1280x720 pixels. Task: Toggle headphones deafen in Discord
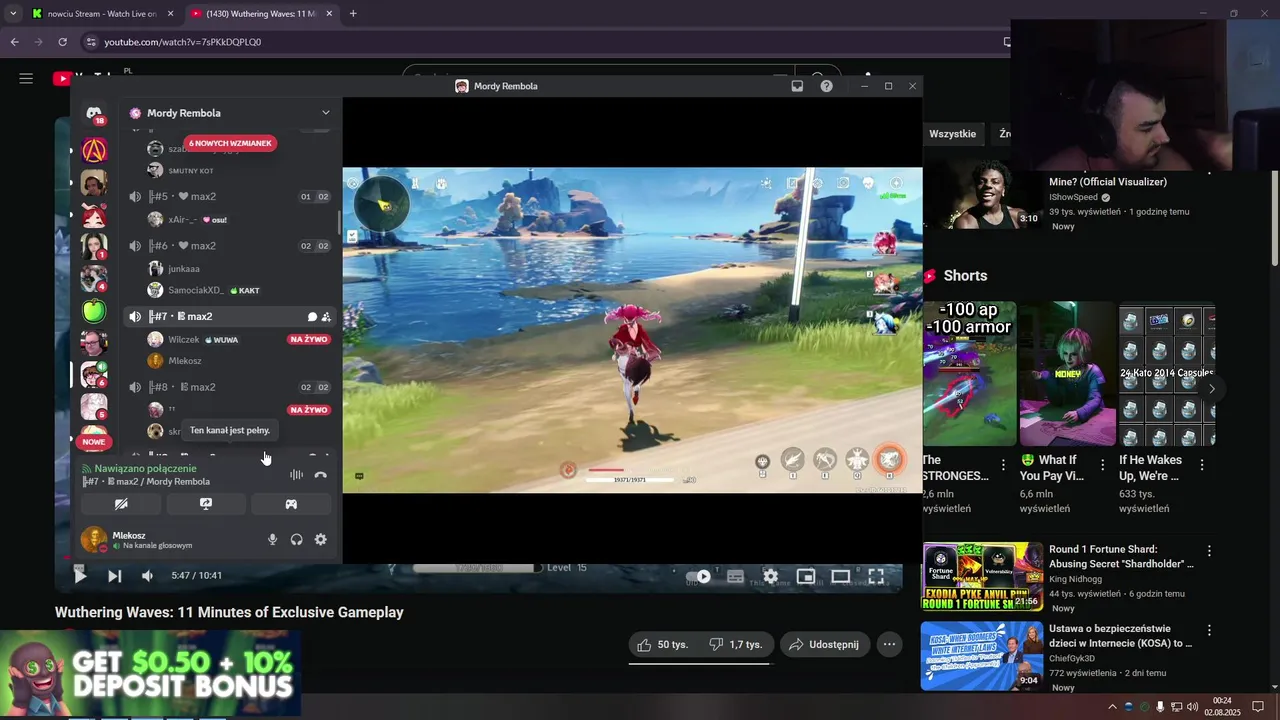(x=296, y=539)
